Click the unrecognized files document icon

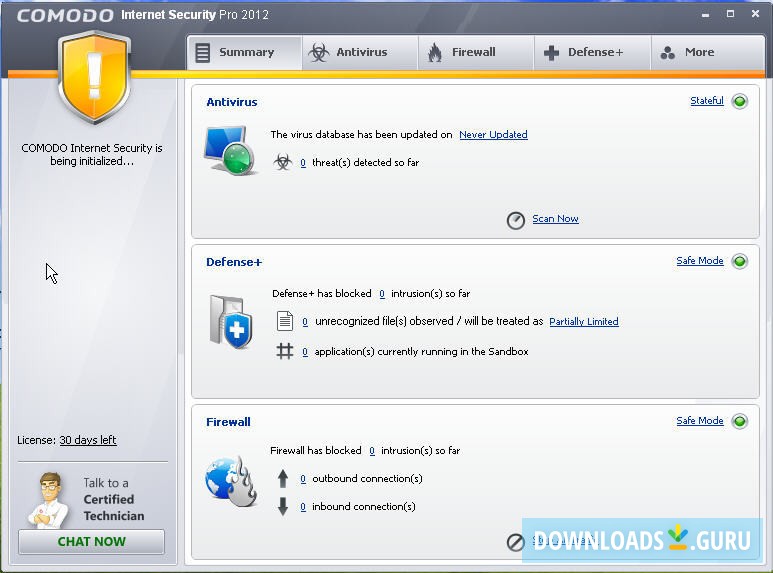click(x=284, y=321)
